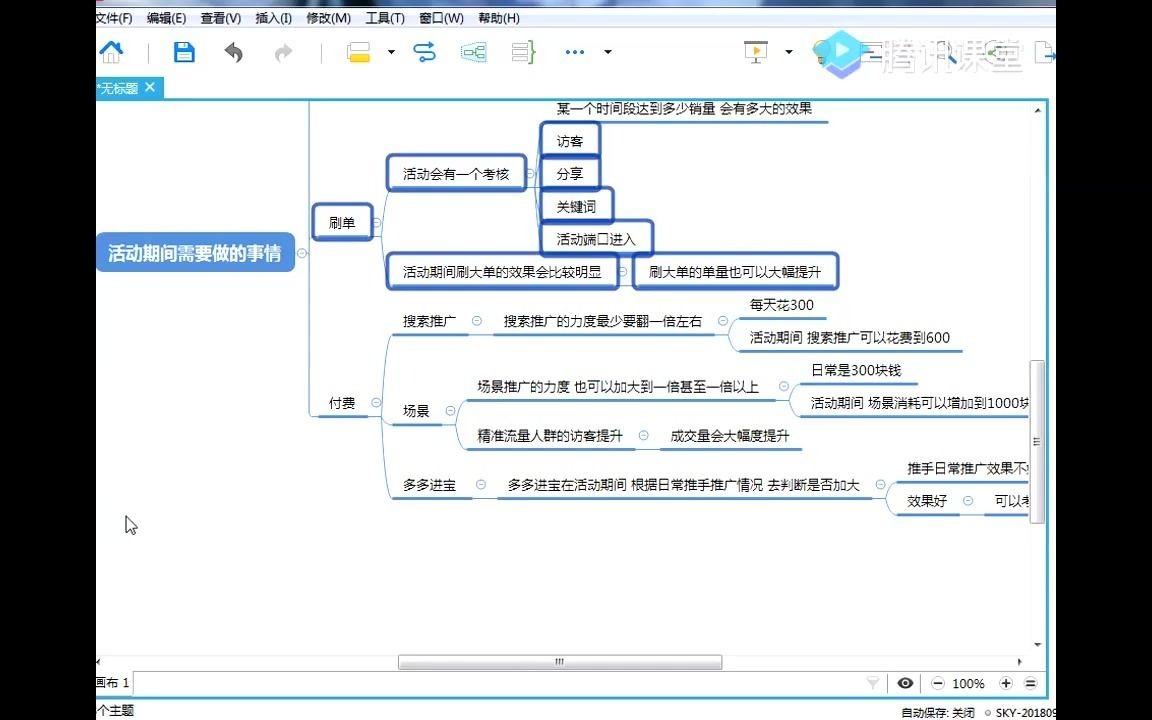Viewport: 1152px width, 720px height.
Task: Click the Home icon in the toolbar
Action: pyautogui.click(x=110, y=52)
